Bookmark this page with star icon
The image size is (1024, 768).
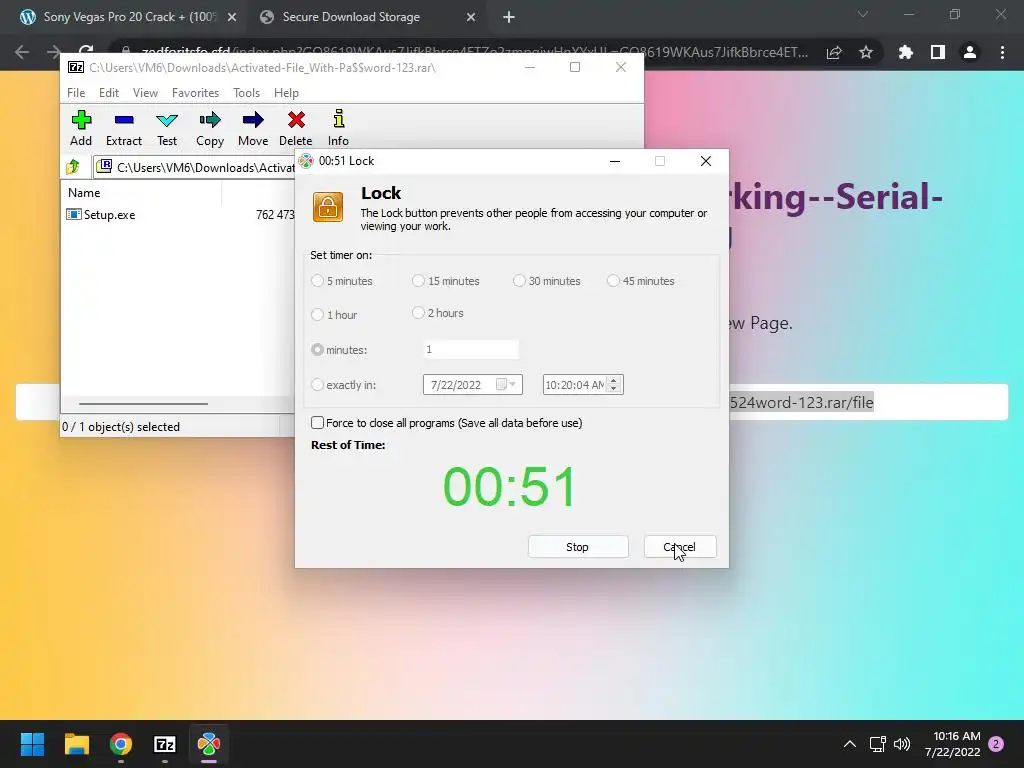(866, 52)
